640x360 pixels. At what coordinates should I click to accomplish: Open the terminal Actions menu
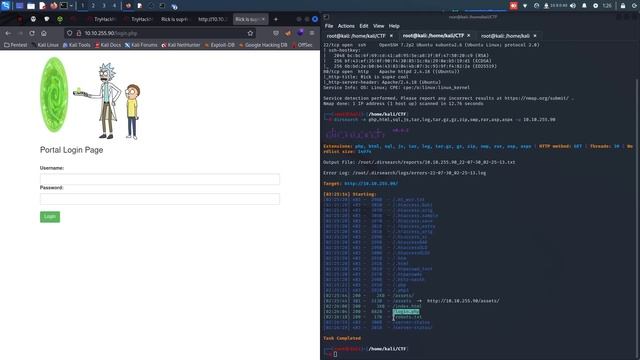346,26
